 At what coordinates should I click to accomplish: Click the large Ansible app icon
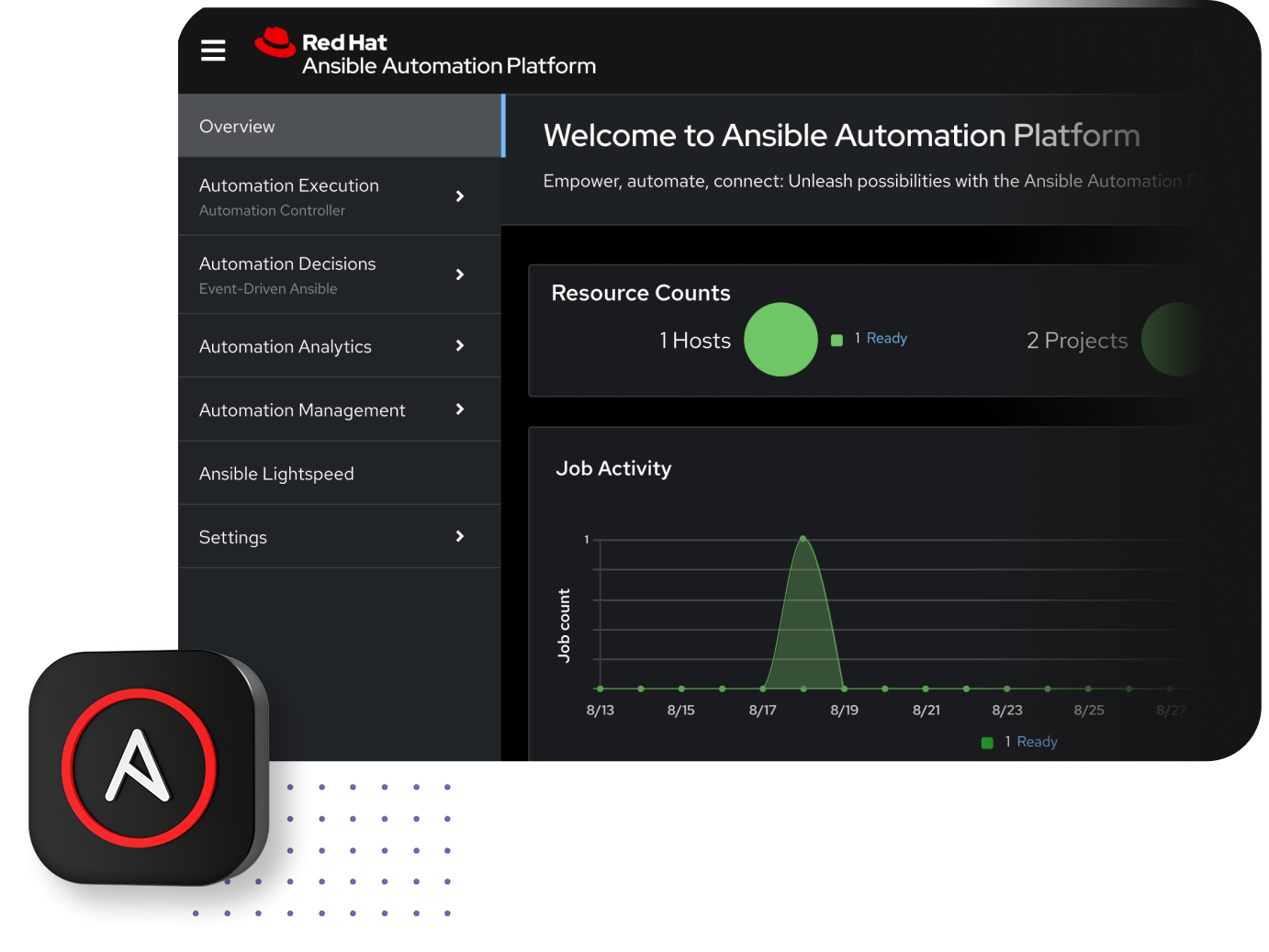140,767
